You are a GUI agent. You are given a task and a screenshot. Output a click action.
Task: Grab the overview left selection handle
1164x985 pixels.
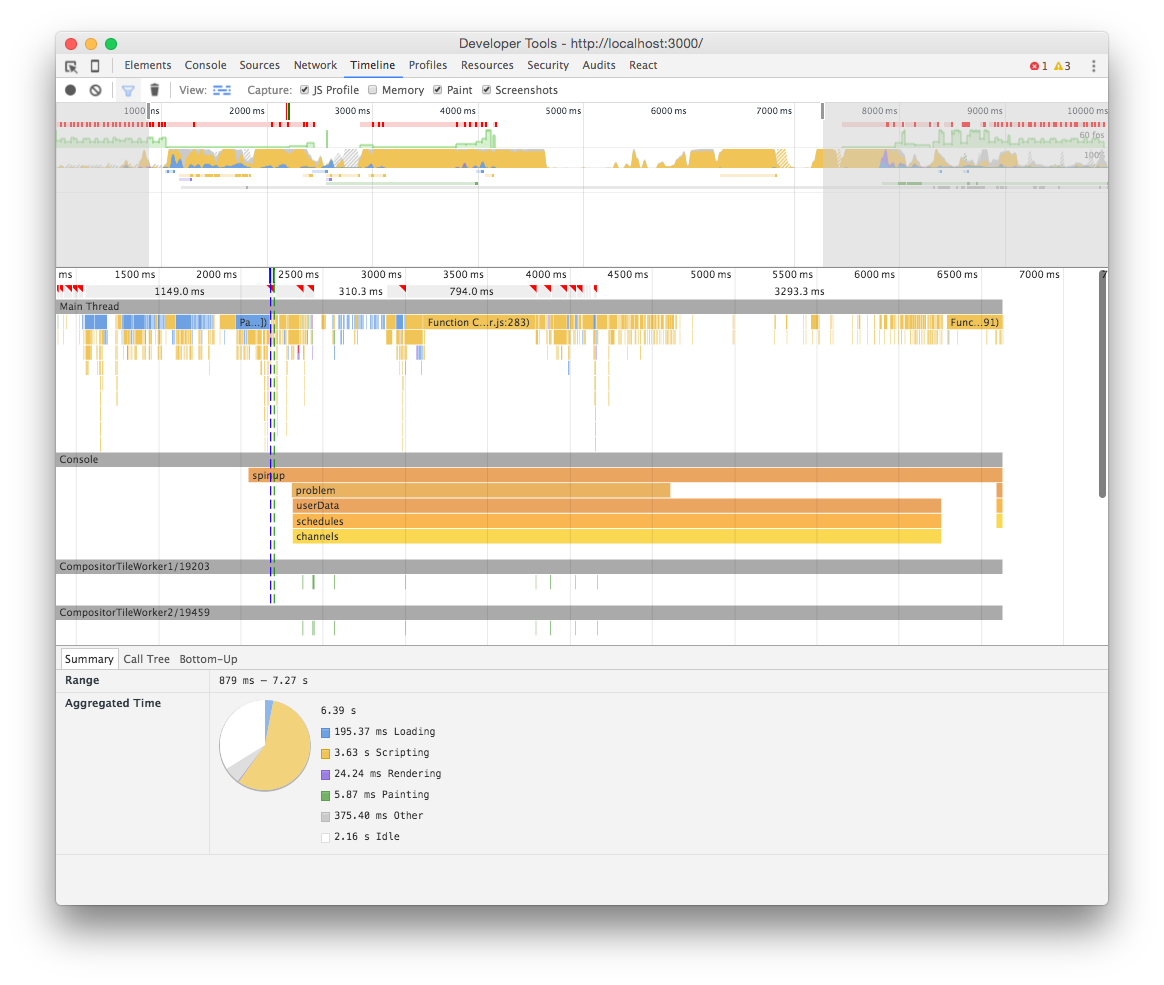tap(148, 111)
